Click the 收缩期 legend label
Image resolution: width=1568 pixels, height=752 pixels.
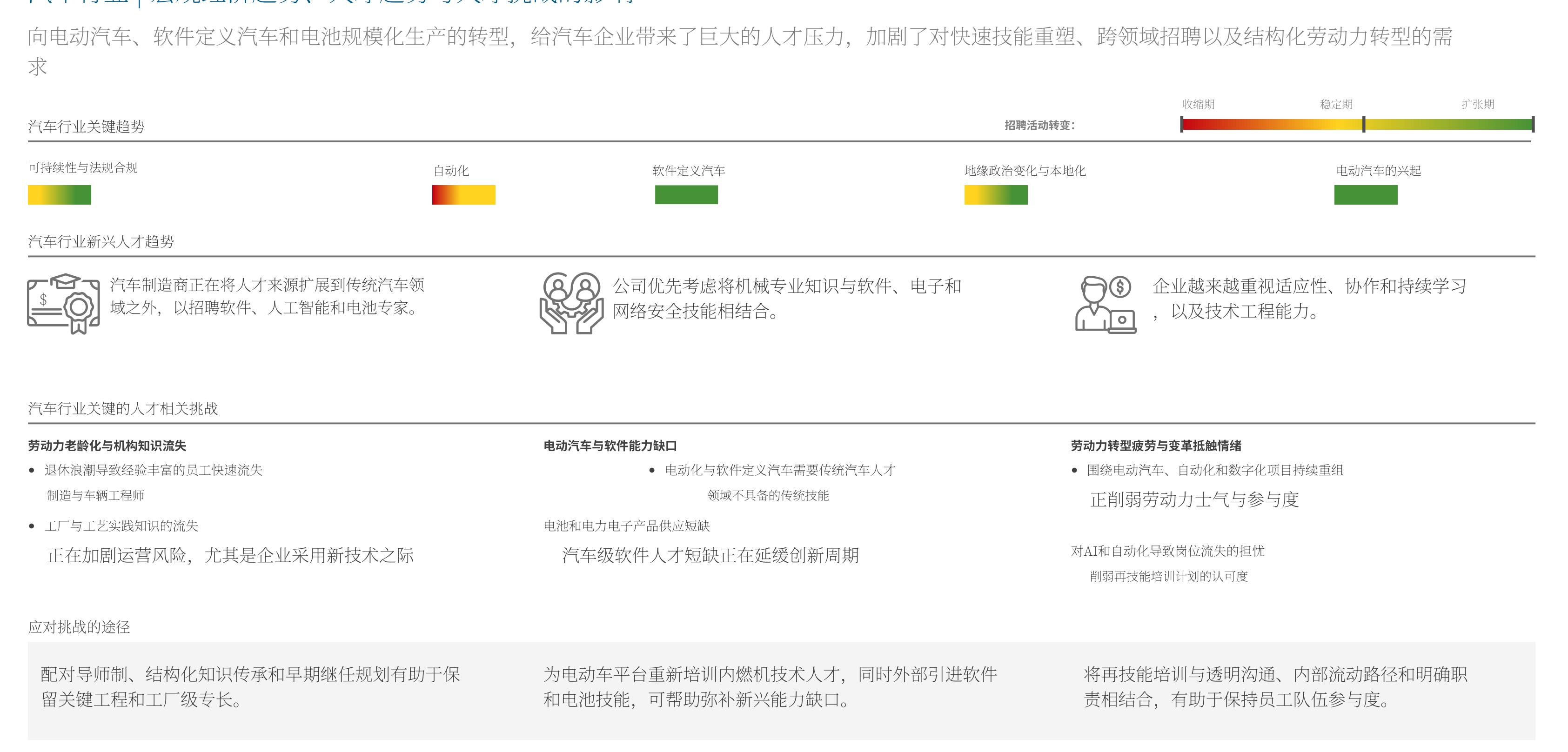pos(1198,104)
